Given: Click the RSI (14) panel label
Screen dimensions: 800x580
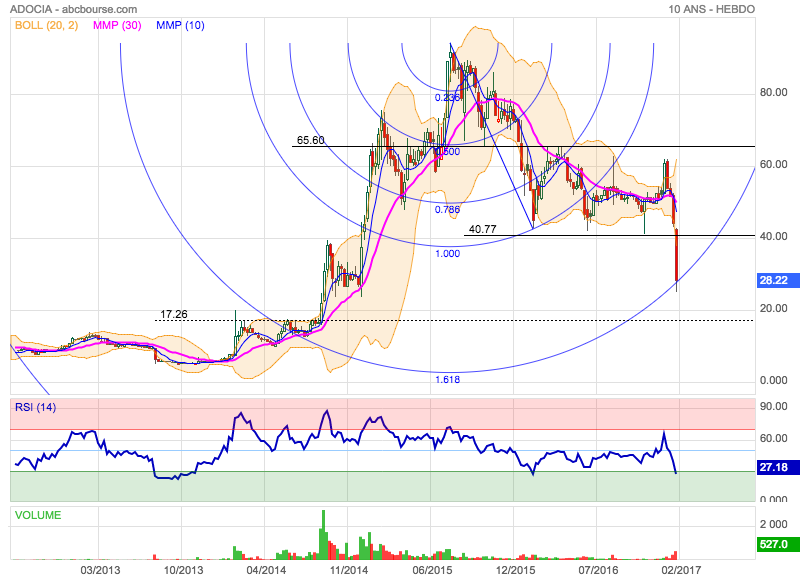Looking at the screenshot, I should 35,407.
